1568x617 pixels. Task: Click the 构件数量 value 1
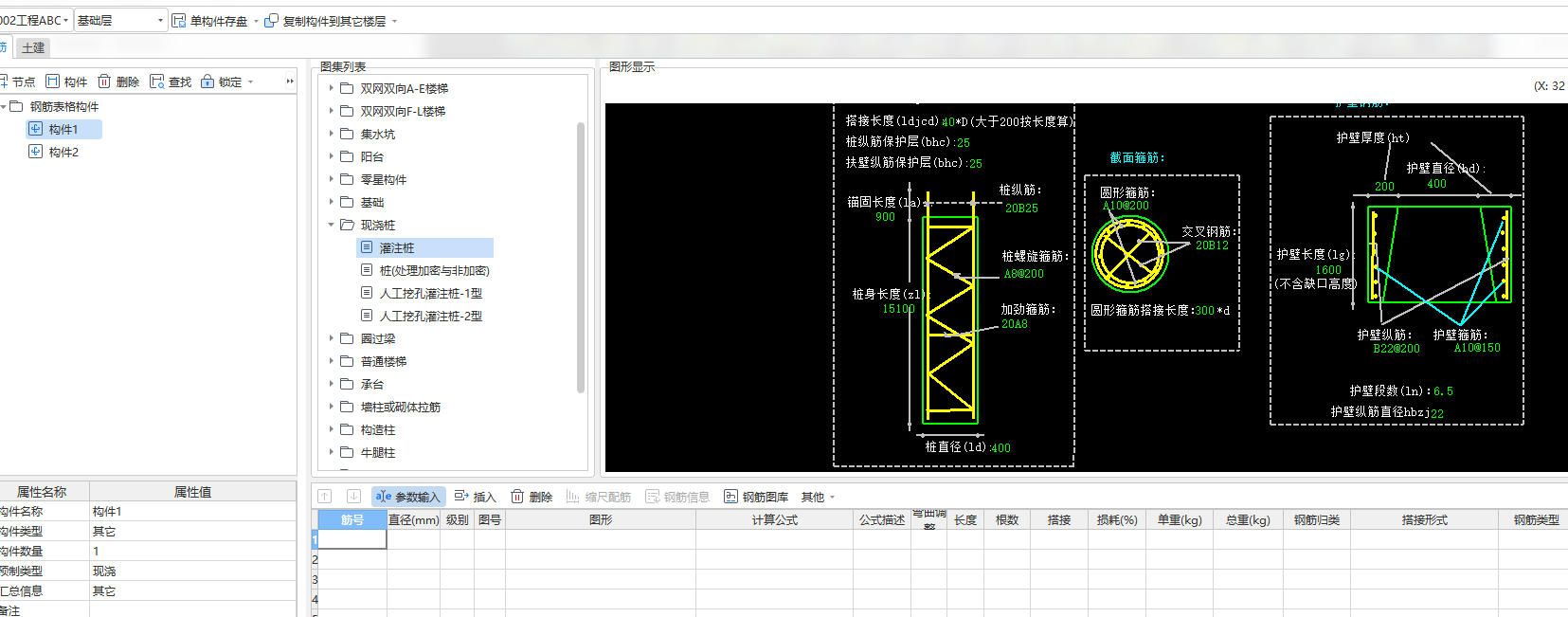(192, 551)
